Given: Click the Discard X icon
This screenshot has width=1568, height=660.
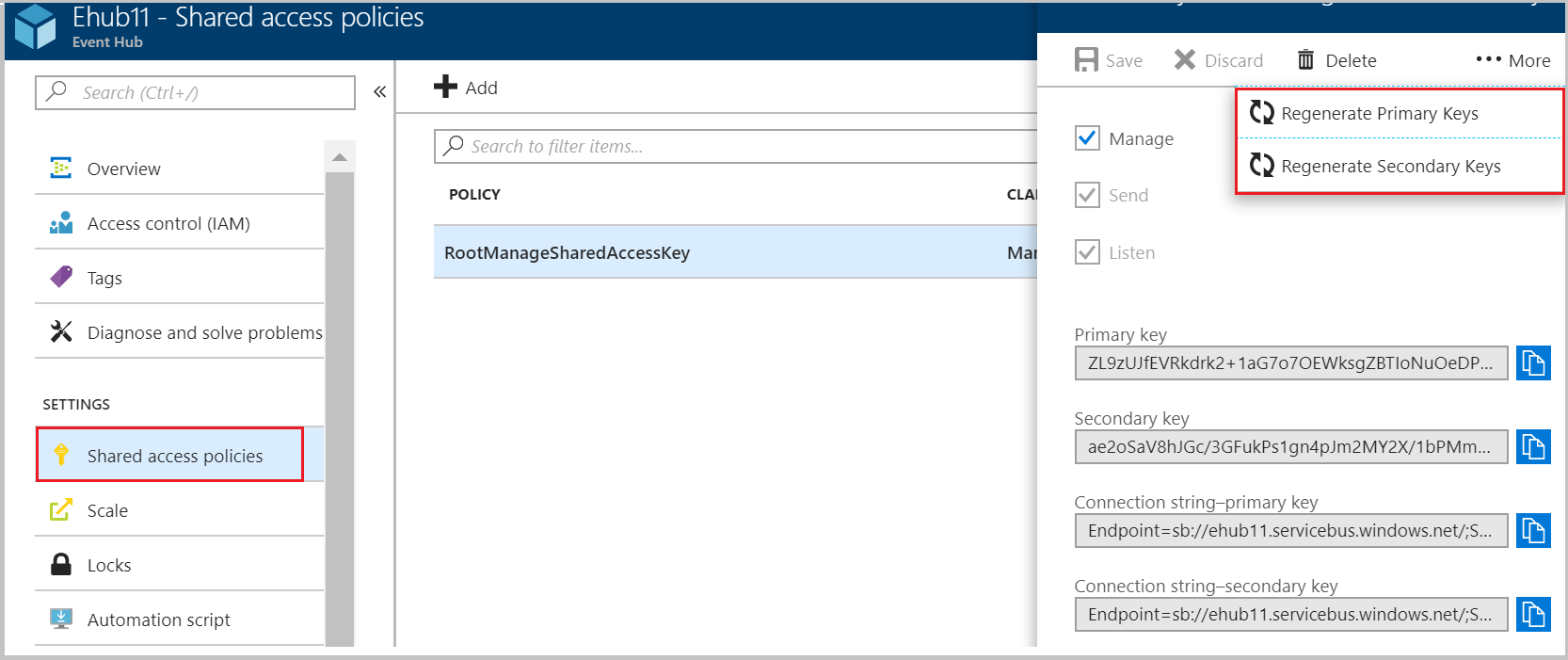Looking at the screenshot, I should click(x=1185, y=60).
